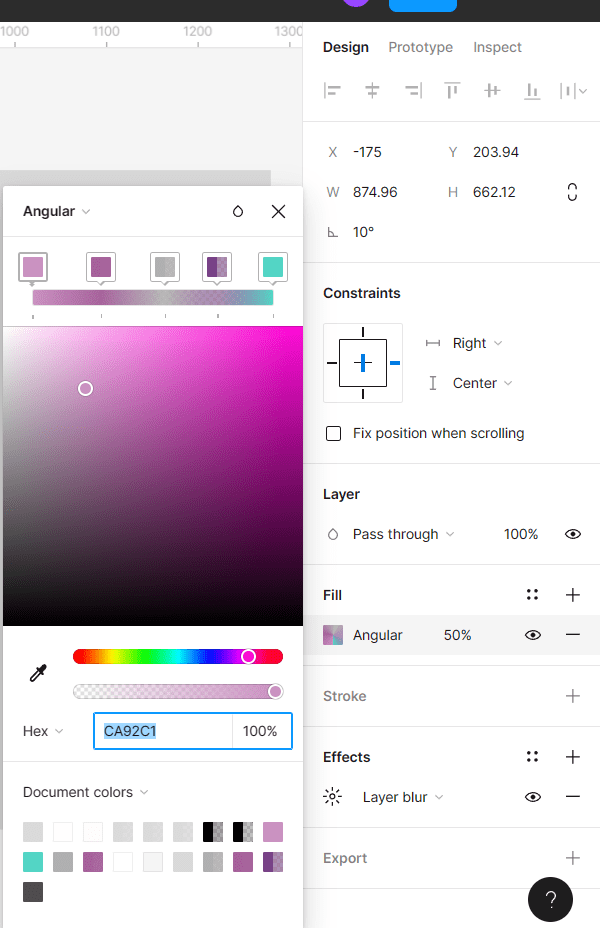
Task: Close the Angular gradient picker
Action: tap(278, 211)
